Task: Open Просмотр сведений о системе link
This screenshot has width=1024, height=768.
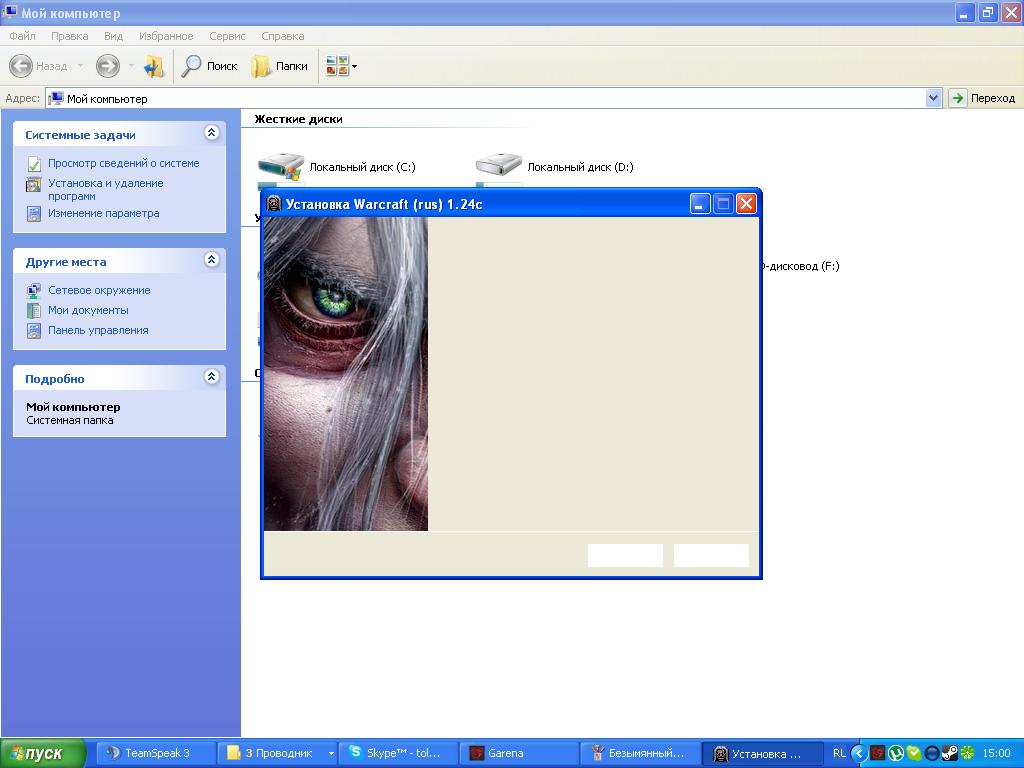Action: pyautogui.click(x=123, y=163)
